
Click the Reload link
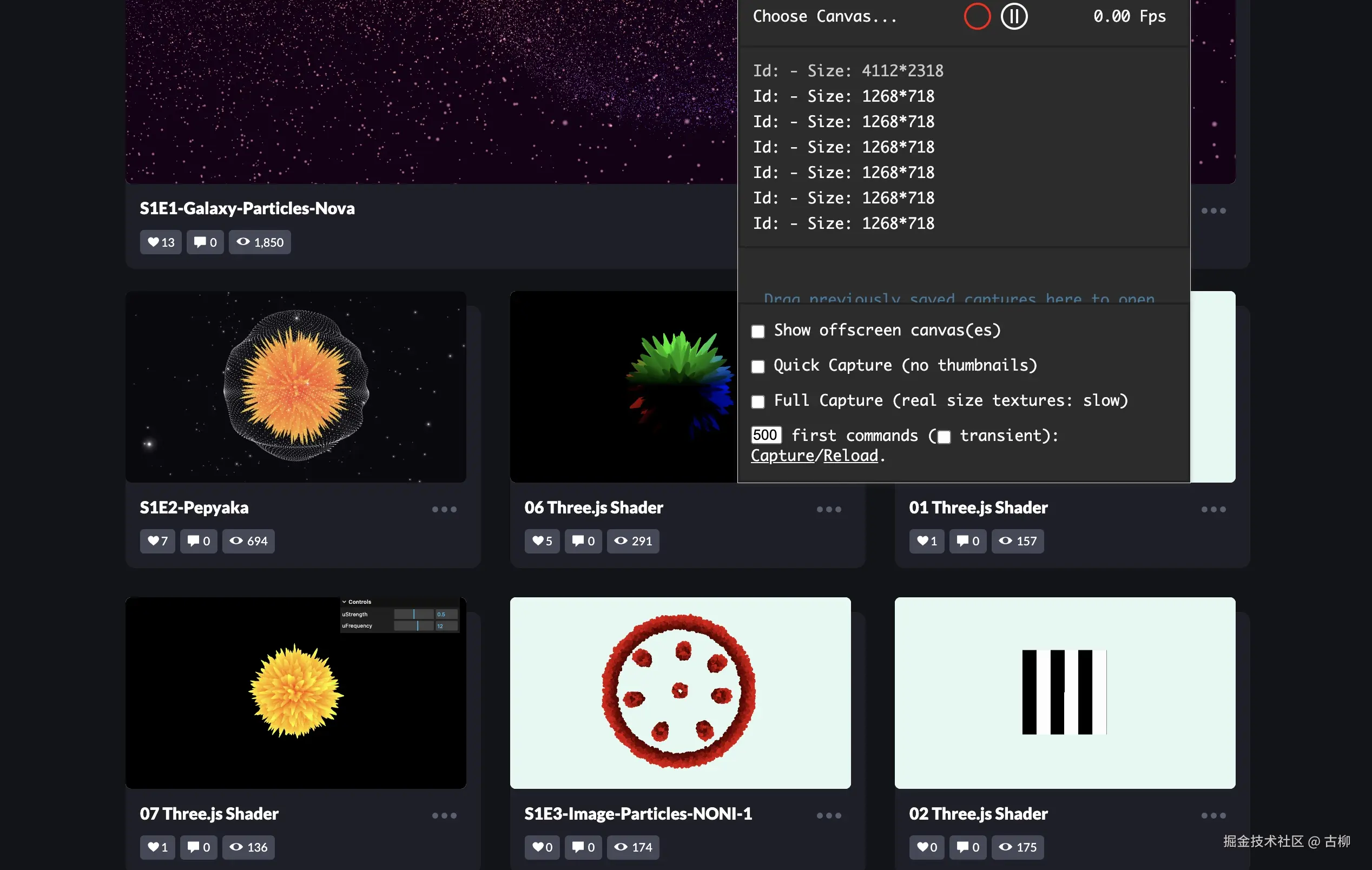(x=850, y=456)
